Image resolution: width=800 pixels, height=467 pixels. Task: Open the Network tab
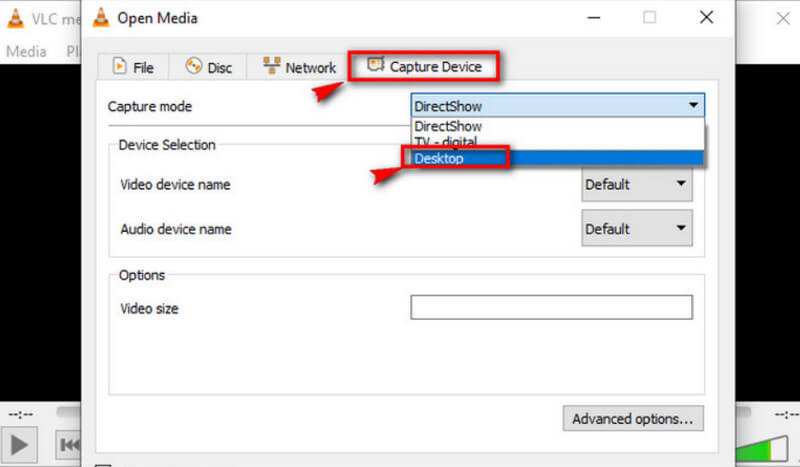click(x=298, y=67)
